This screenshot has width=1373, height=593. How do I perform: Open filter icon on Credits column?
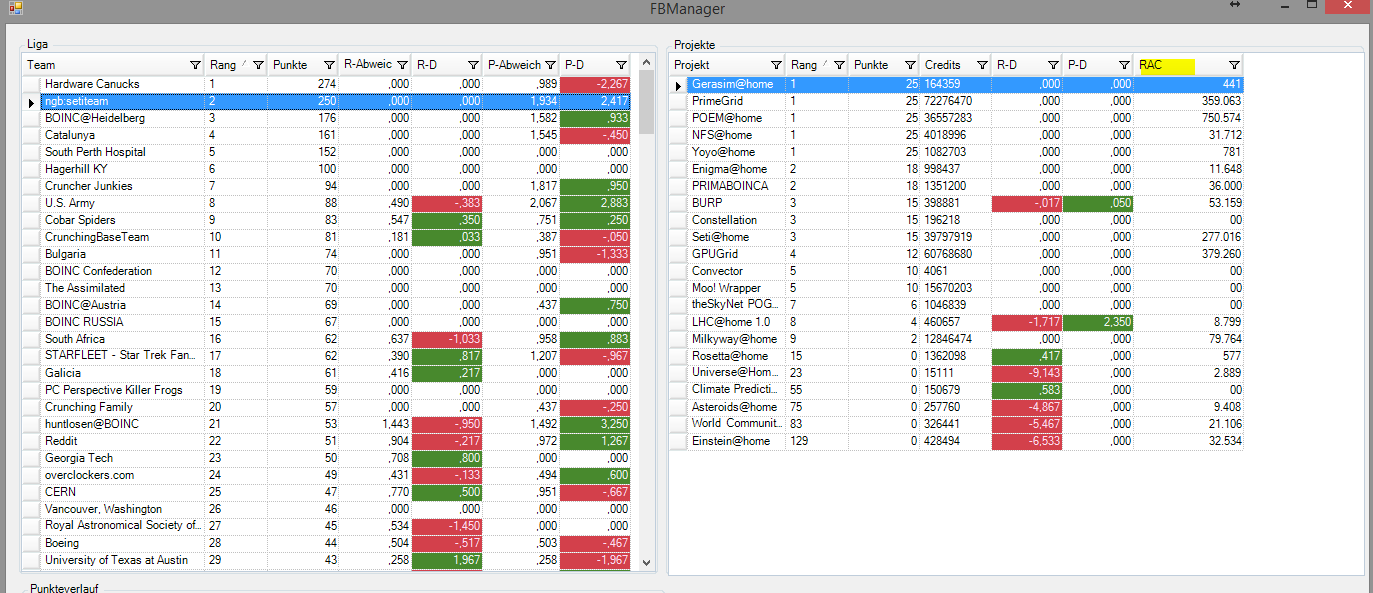coord(981,65)
